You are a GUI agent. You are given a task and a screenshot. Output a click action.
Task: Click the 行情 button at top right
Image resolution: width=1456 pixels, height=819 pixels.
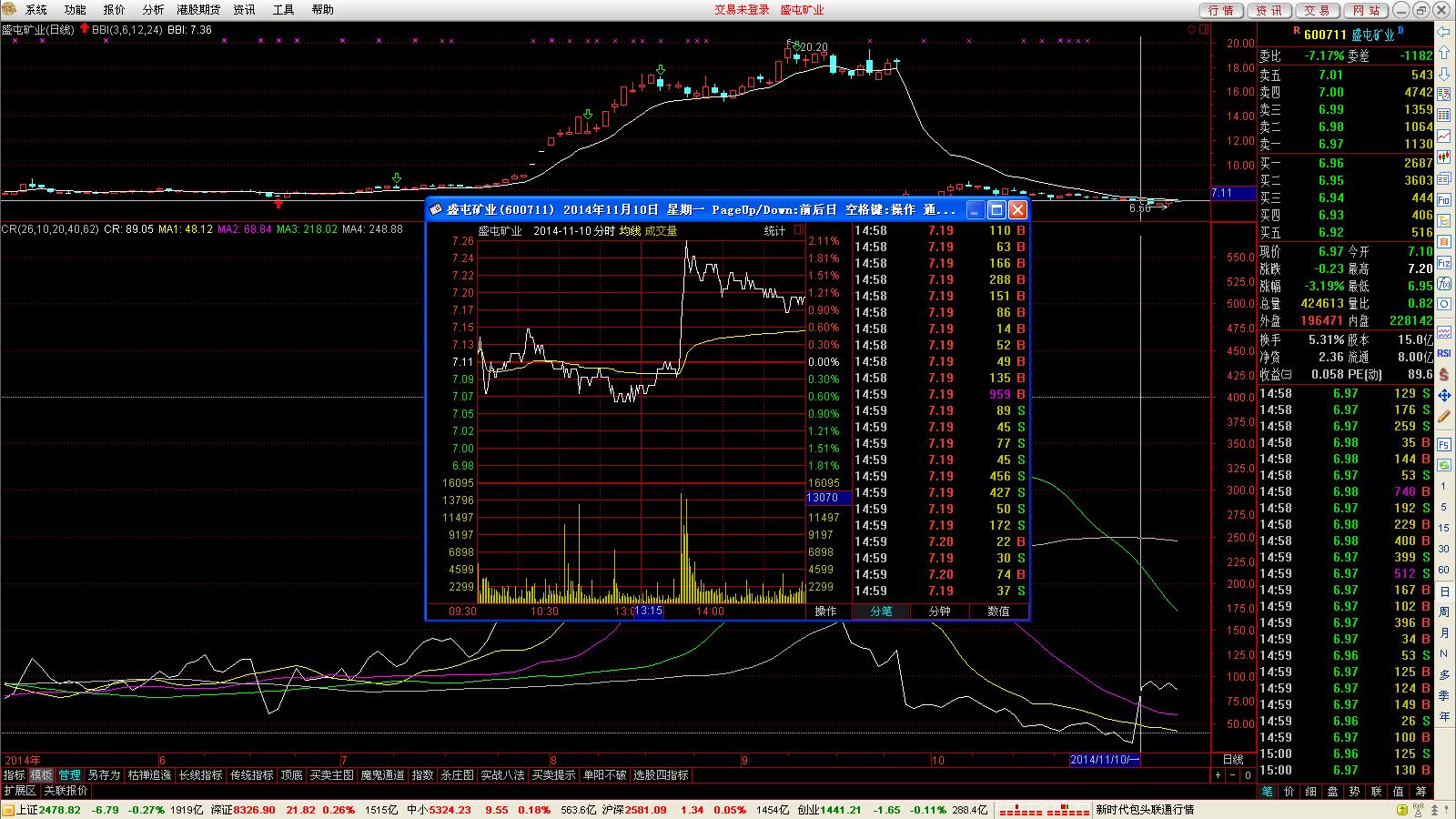click(x=1221, y=10)
